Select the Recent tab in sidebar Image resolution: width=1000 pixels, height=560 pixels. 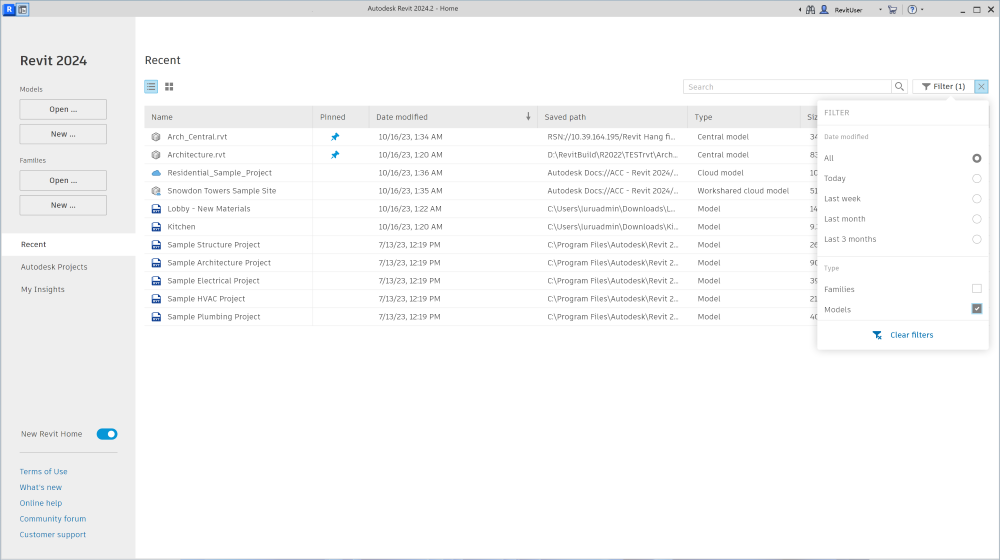point(68,244)
